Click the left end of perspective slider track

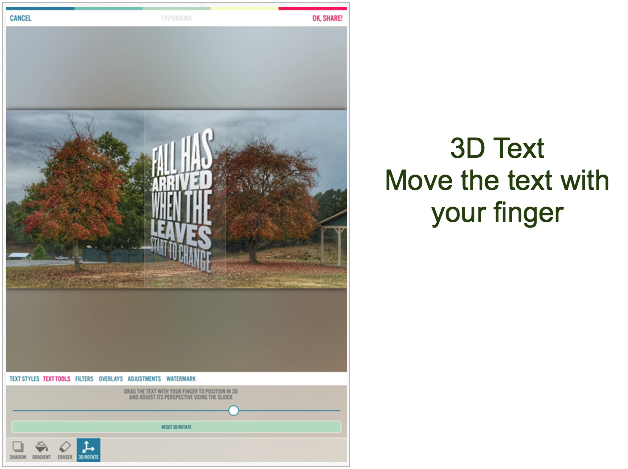(15, 410)
